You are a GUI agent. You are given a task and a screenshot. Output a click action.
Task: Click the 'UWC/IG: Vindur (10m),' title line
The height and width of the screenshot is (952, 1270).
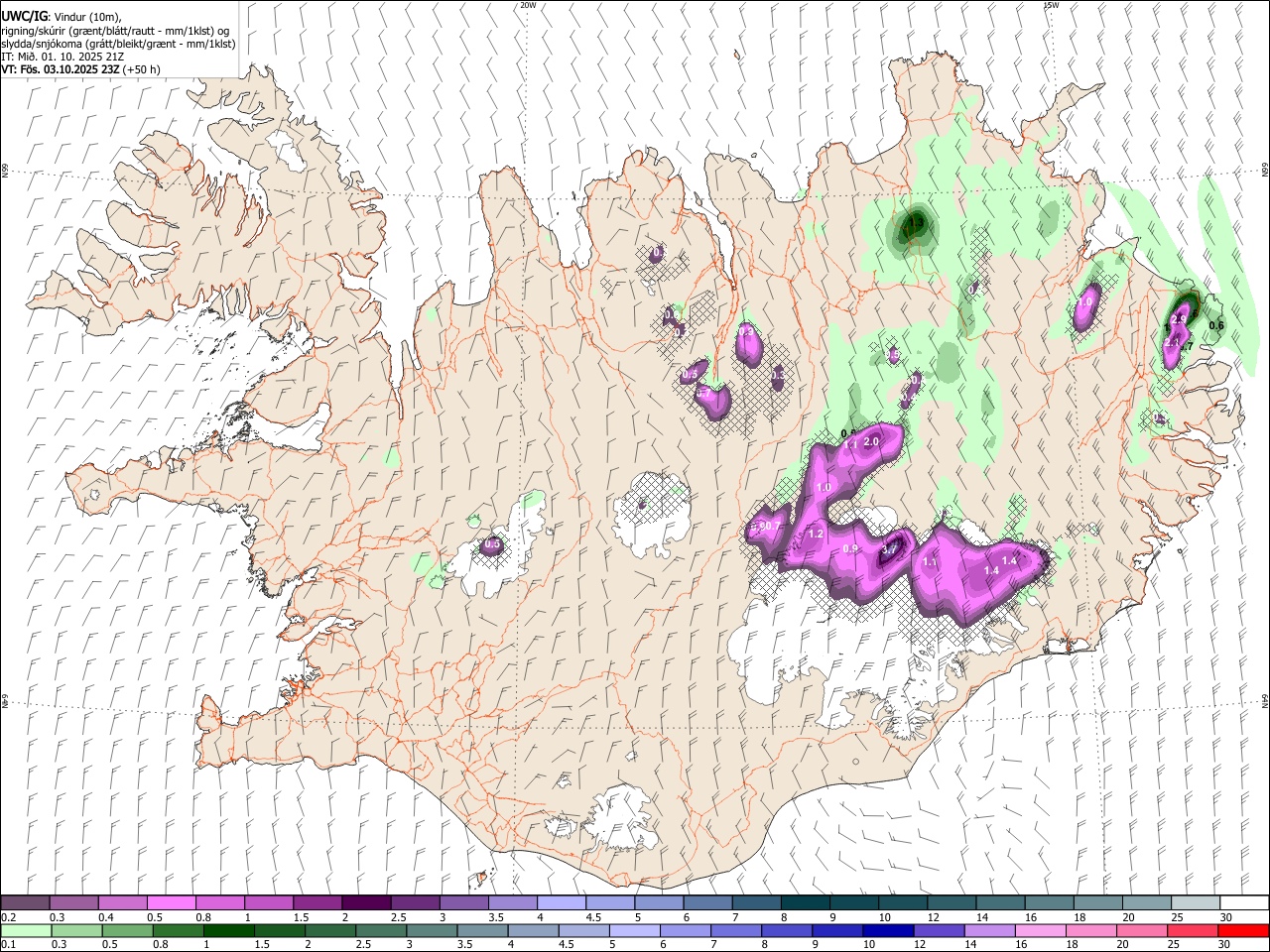(61, 17)
